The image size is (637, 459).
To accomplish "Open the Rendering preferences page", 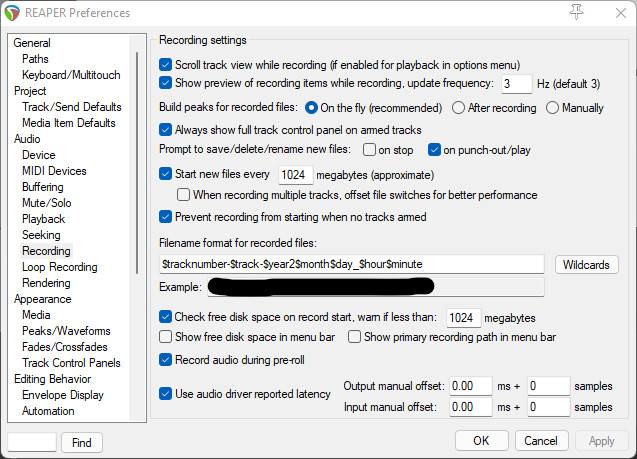I will [46, 283].
